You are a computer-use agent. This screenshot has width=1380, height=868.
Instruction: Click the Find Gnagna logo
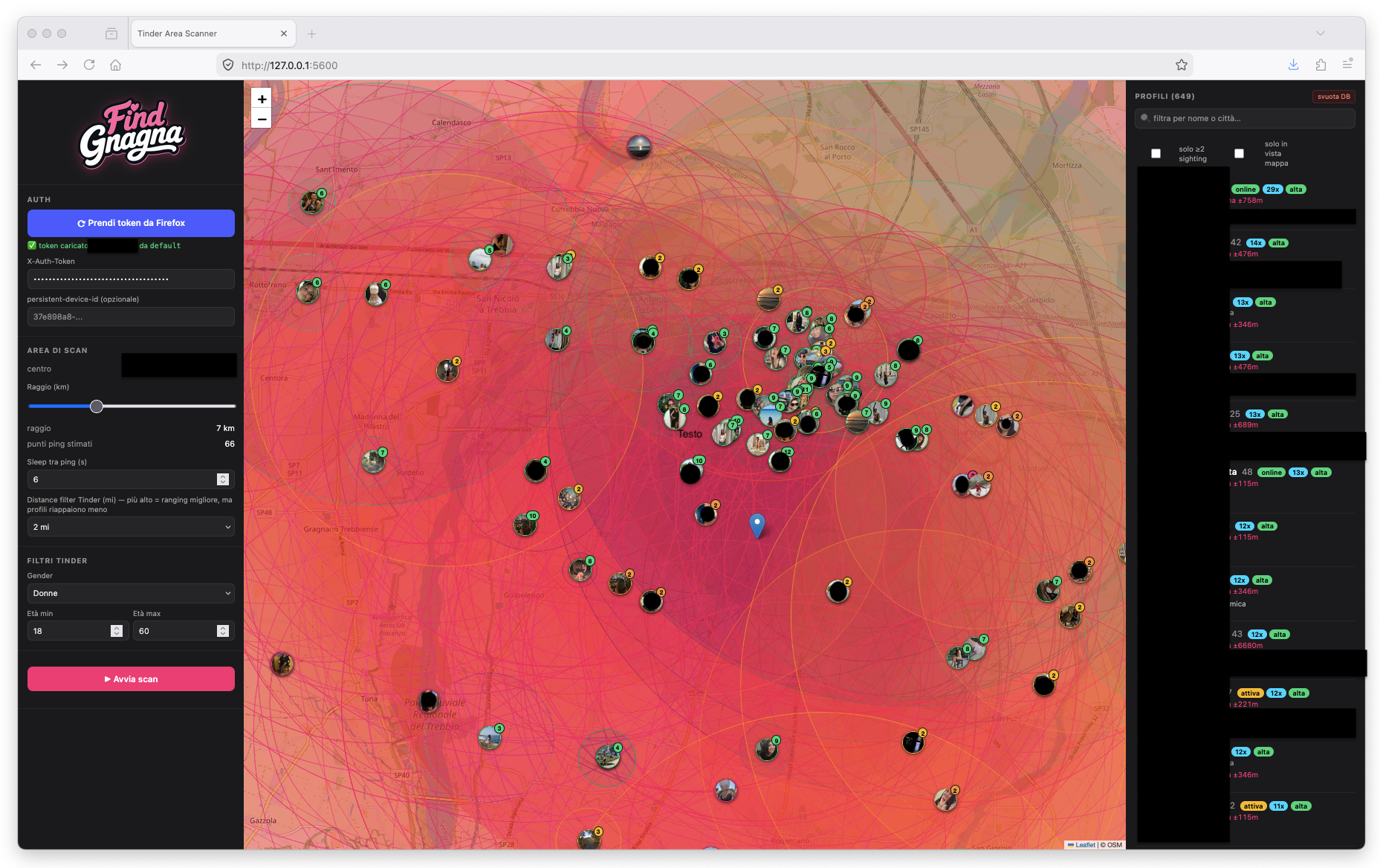(x=132, y=134)
